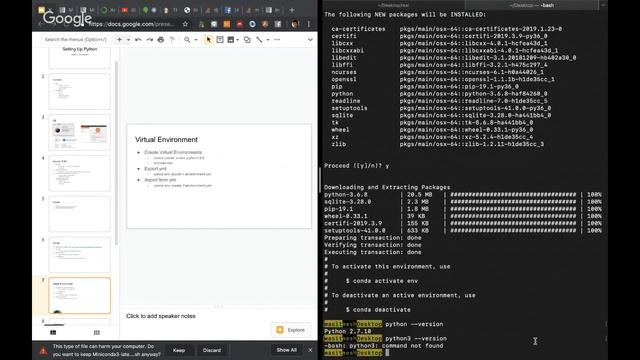The width and height of the screenshot is (640, 360).
Task: Open the new slide layout dropdown arrow
Action: click(128, 40)
